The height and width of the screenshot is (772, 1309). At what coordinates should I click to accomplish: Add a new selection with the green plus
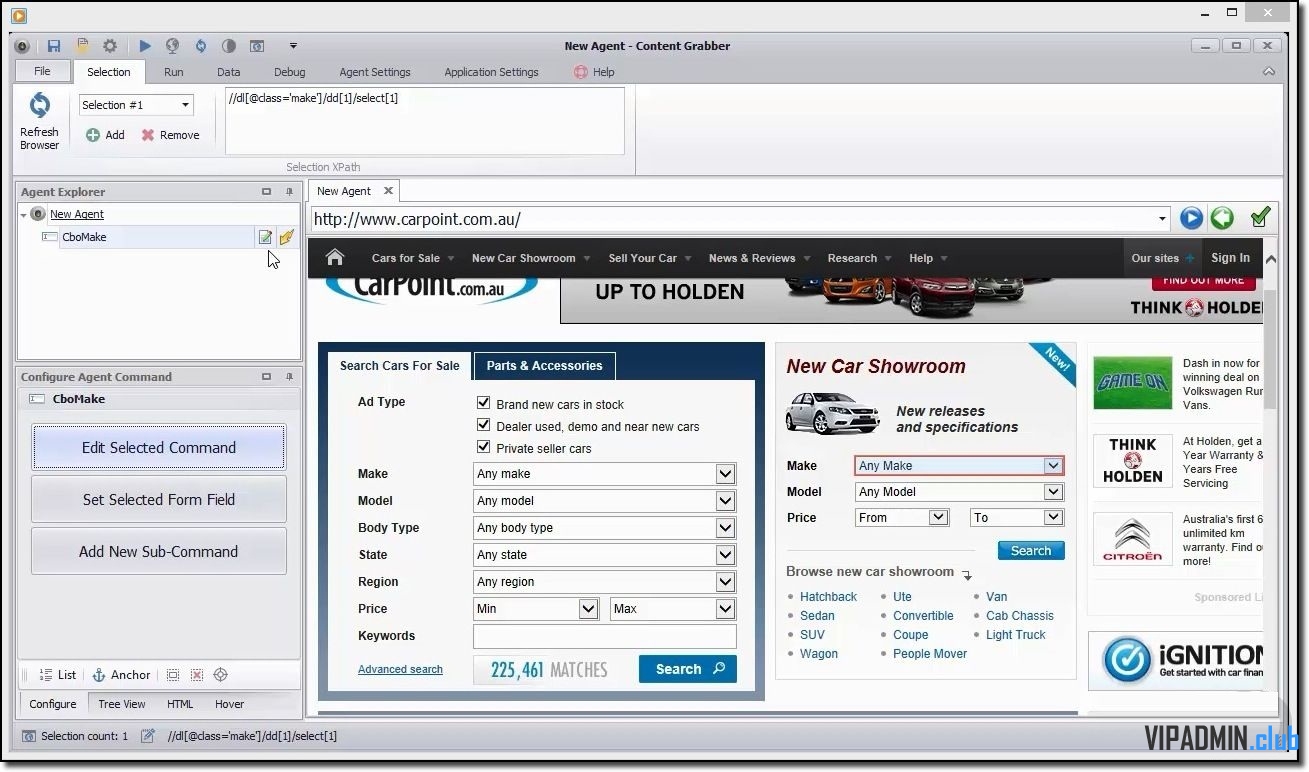pos(93,135)
